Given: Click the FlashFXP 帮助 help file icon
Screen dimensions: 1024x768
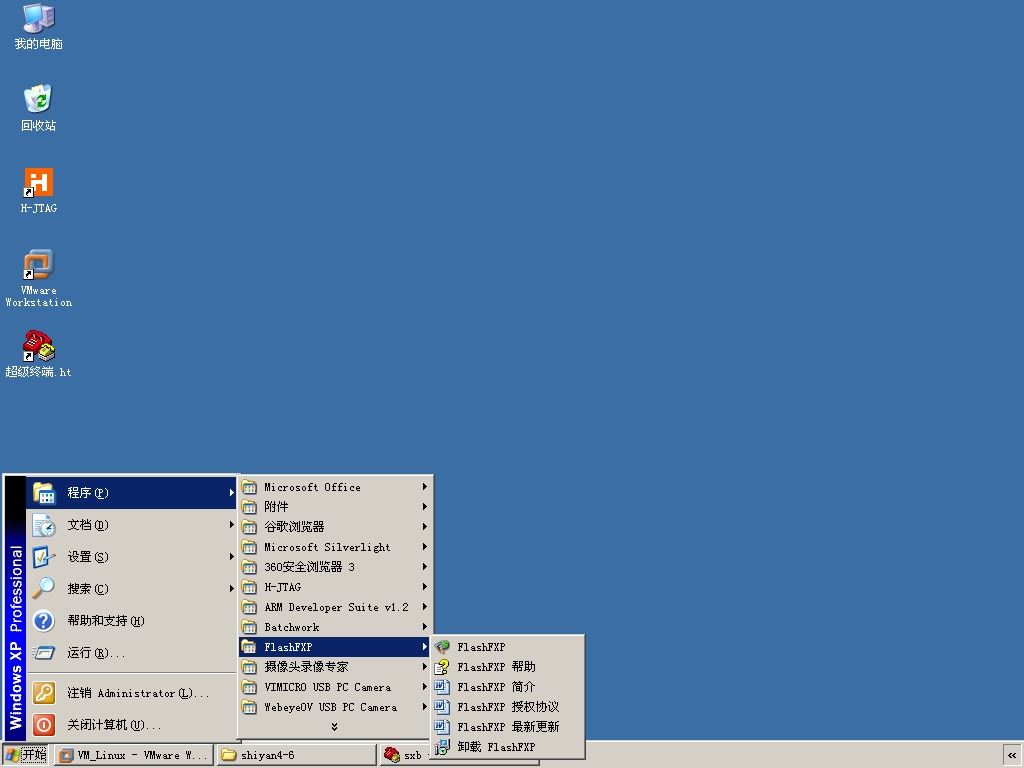Looking at the screenshot, I should 442,667.
